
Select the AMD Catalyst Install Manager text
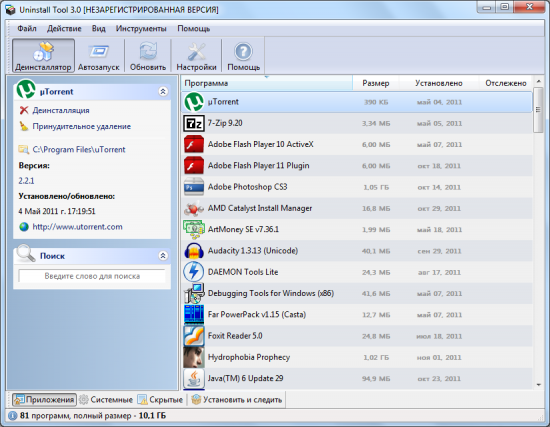tap(260, 208)
